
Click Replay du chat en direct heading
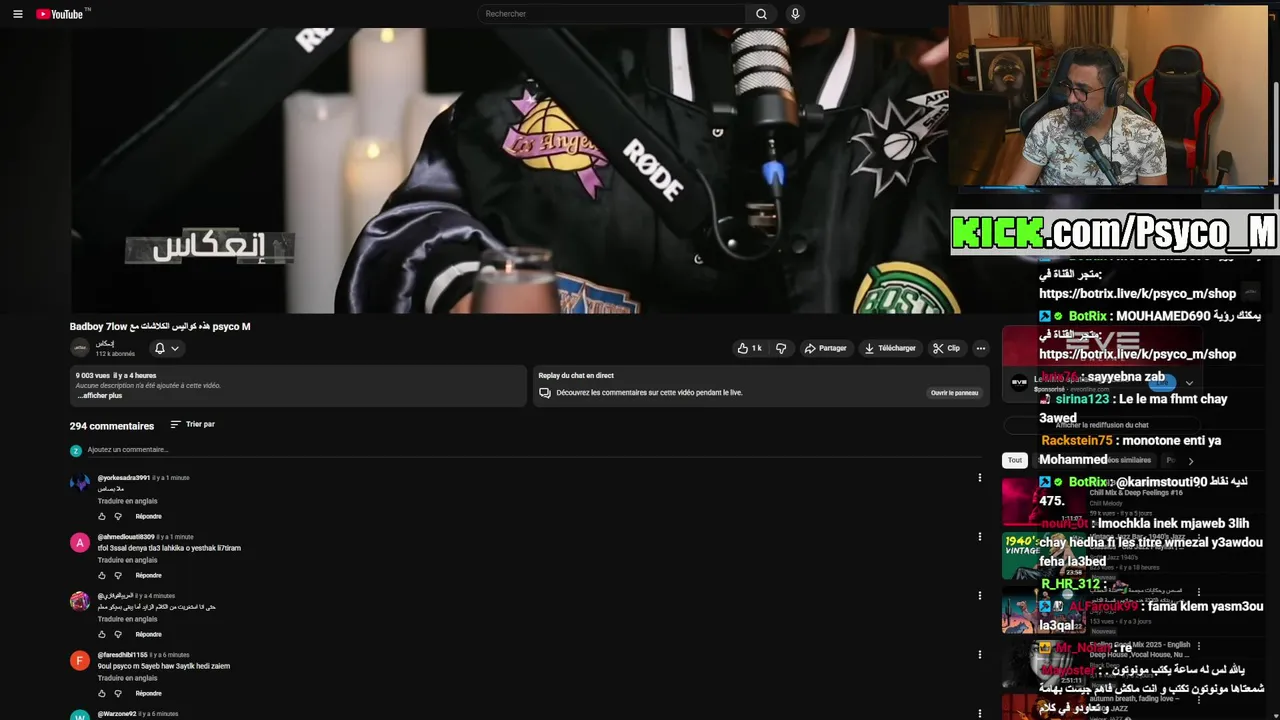[x=576, y=376]
